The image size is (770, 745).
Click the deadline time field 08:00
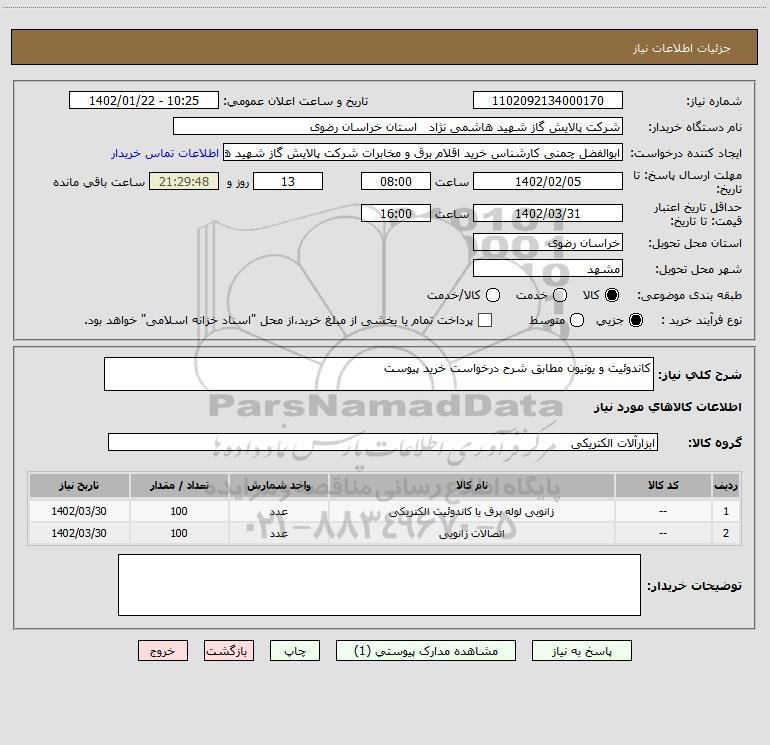[396, 181]
